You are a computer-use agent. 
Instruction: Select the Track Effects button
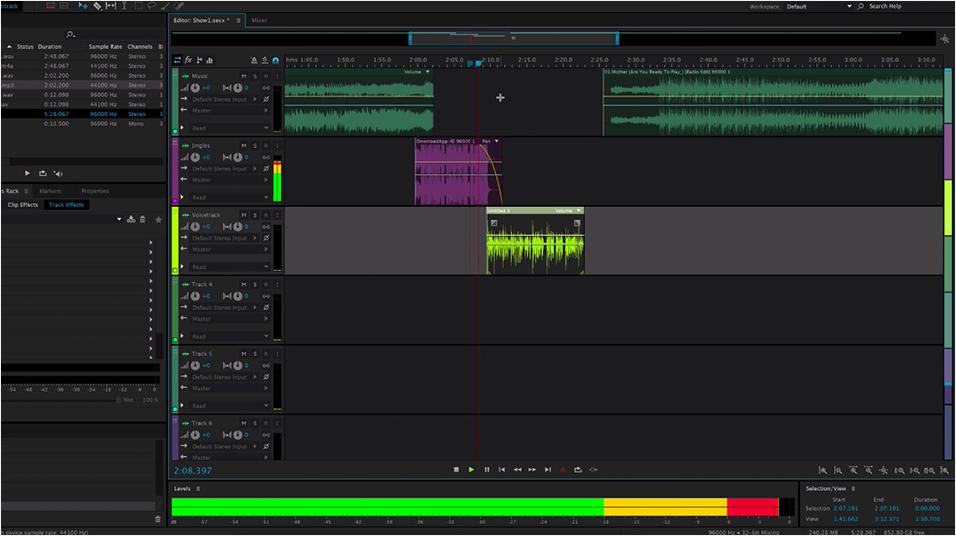tap(67, 205)
